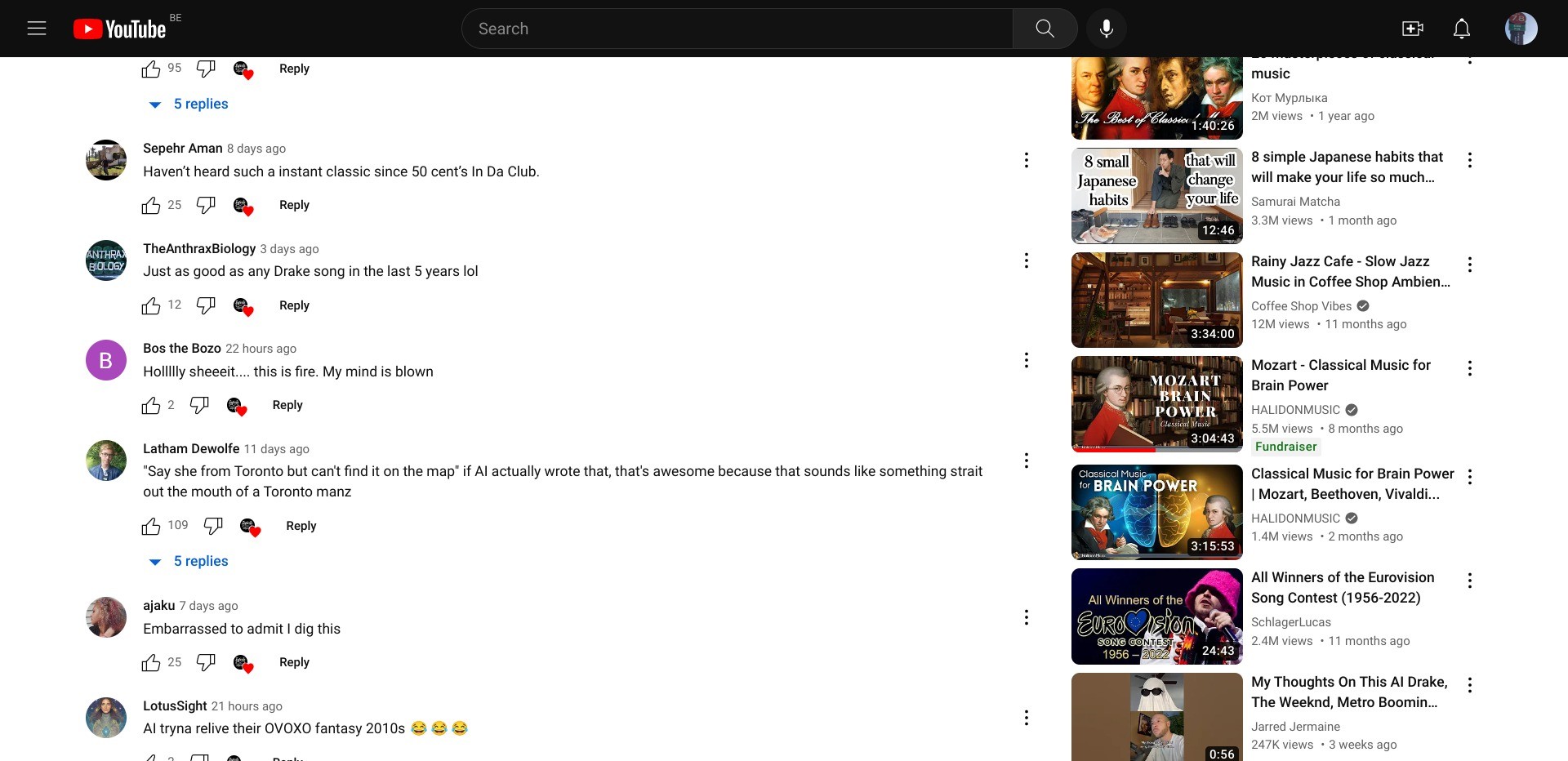Reply to Sepehr Aman's comment
The height and width of the screenshot is (761, 1568).
[x=294, y=205]
